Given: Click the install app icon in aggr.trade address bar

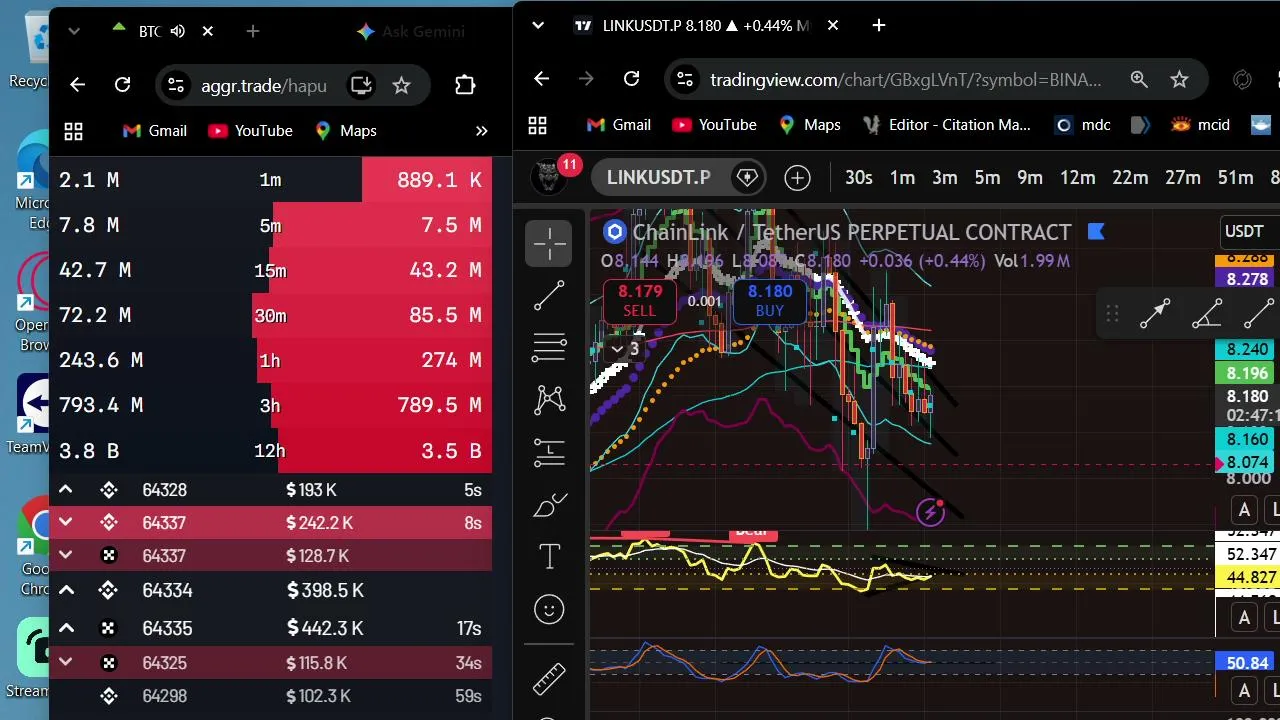Looking at the screenshot, I should (x=361, y=85).
